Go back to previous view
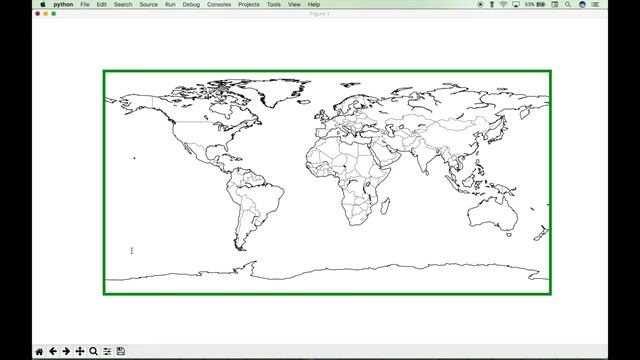This screenshot has height=360, width=640. tap(53, 351)
